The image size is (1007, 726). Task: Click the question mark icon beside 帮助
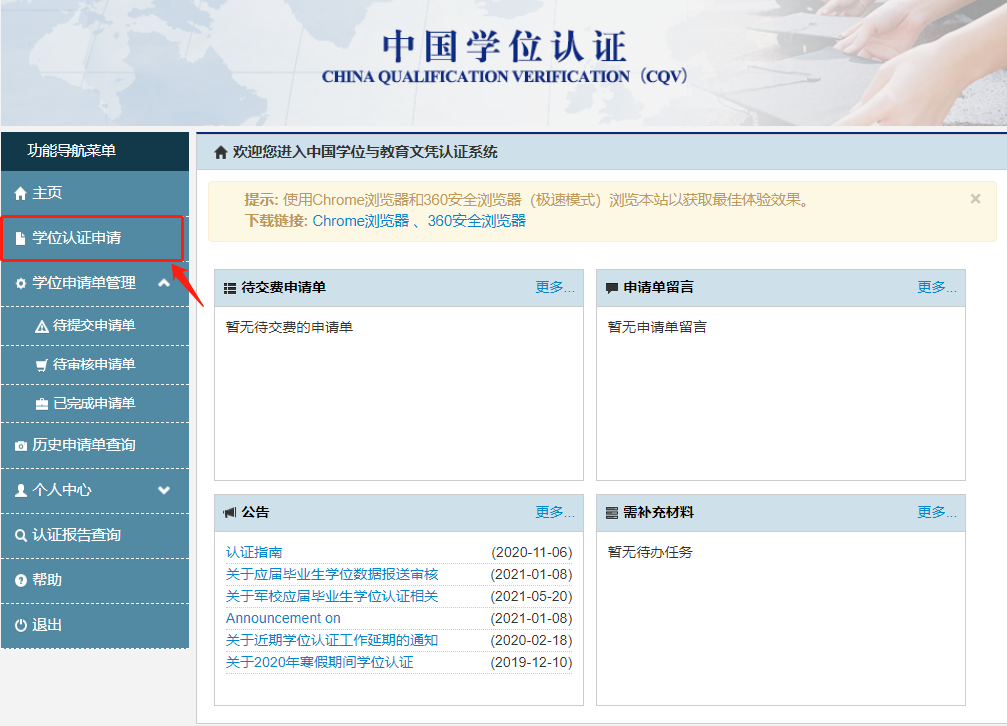[21, 580]
